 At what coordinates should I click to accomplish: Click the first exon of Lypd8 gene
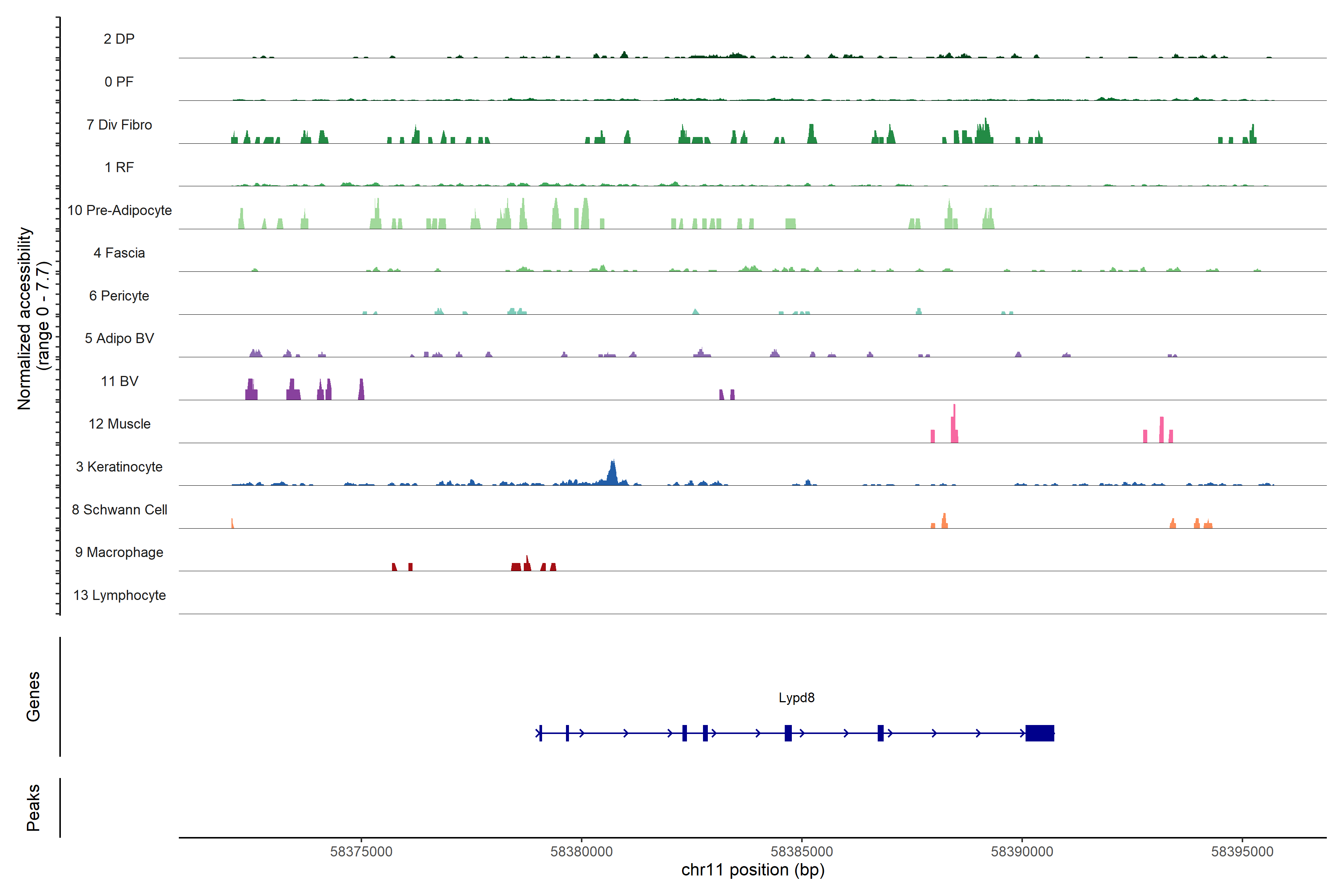pyautogui.click(x=541, y=733)
